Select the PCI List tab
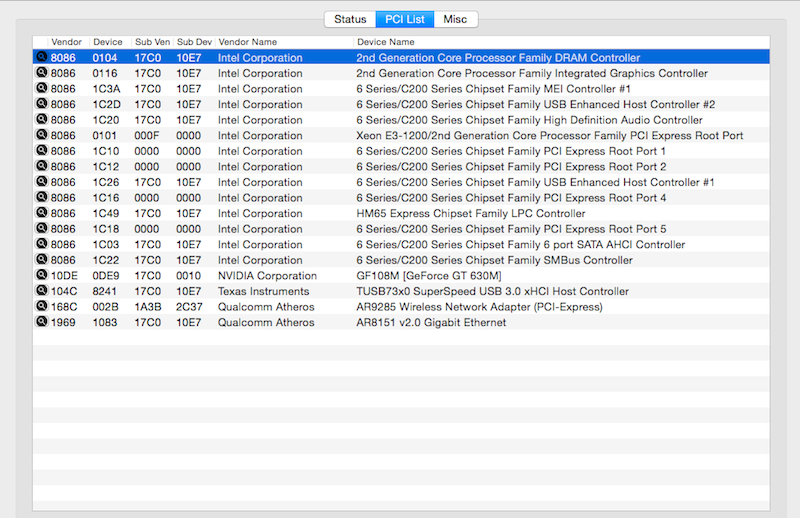The image size is (800, 518). (x=405, y=19)
